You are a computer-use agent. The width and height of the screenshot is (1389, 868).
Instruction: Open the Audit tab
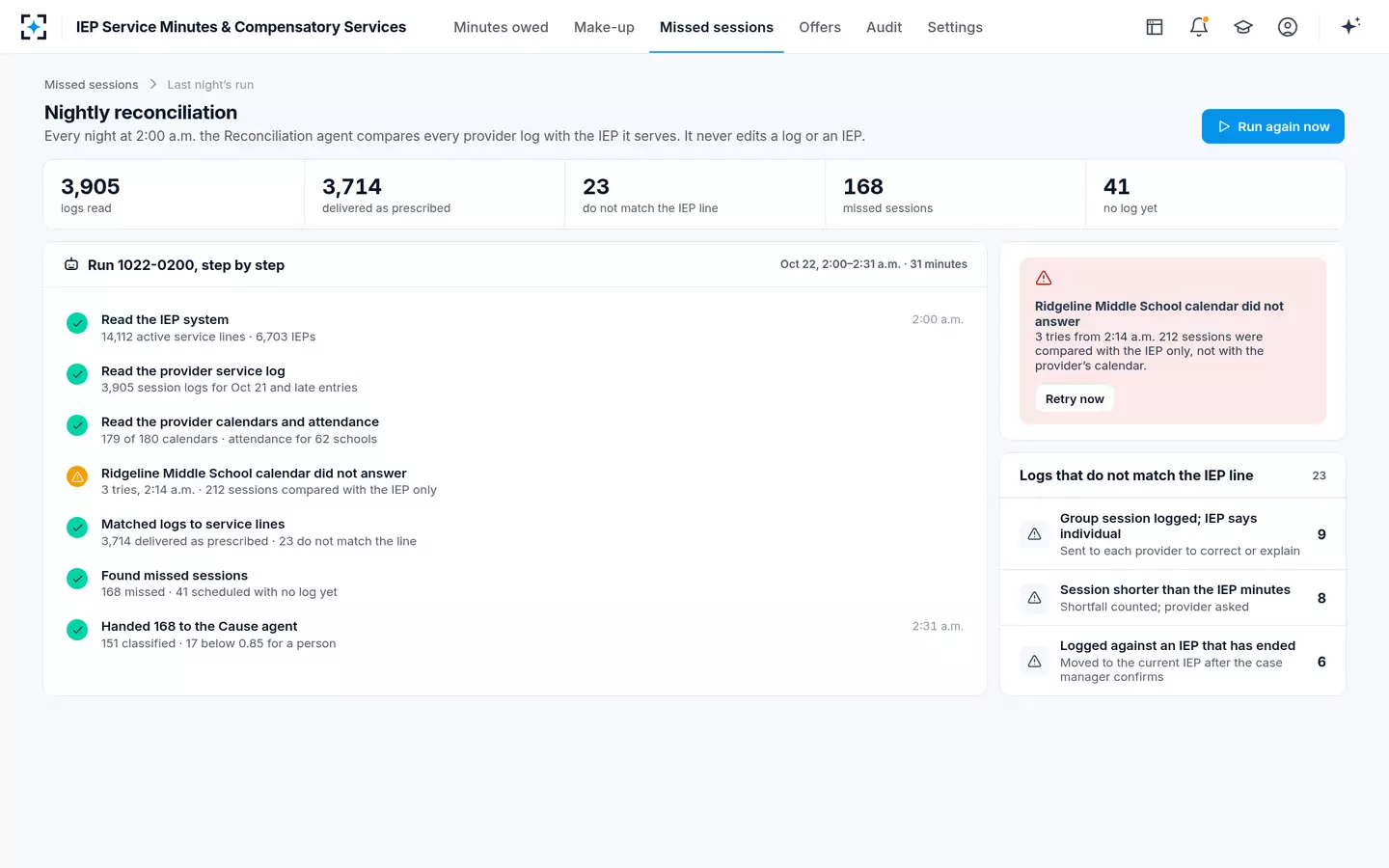(884, 27)
